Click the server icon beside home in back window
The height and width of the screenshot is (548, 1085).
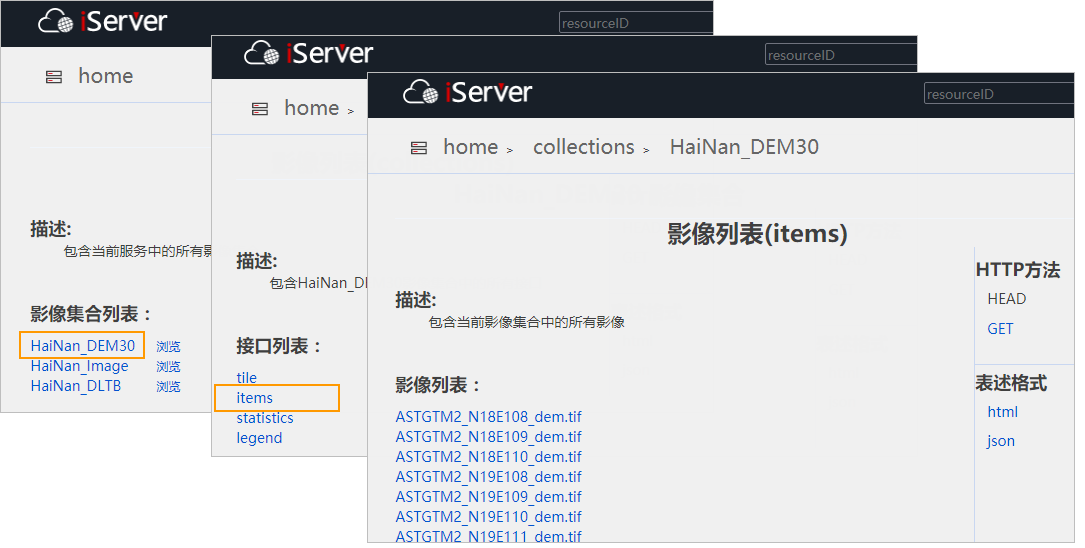pos(54,77)
